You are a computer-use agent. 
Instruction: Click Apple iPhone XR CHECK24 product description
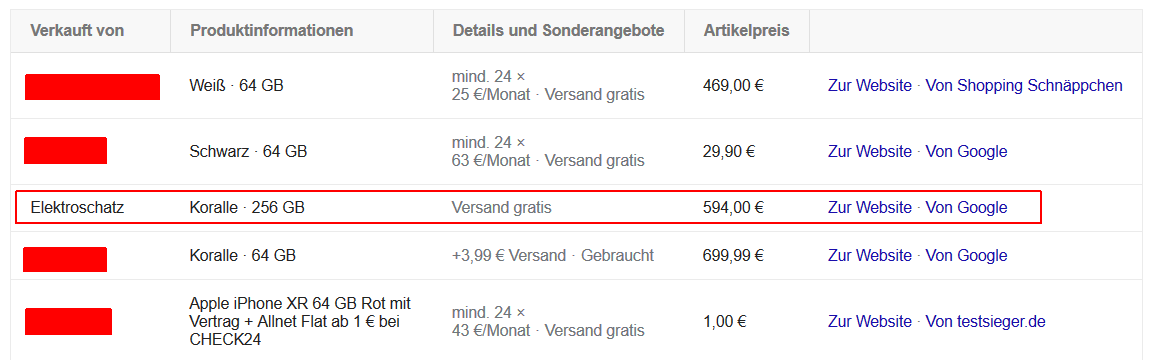tap(300, 321)
